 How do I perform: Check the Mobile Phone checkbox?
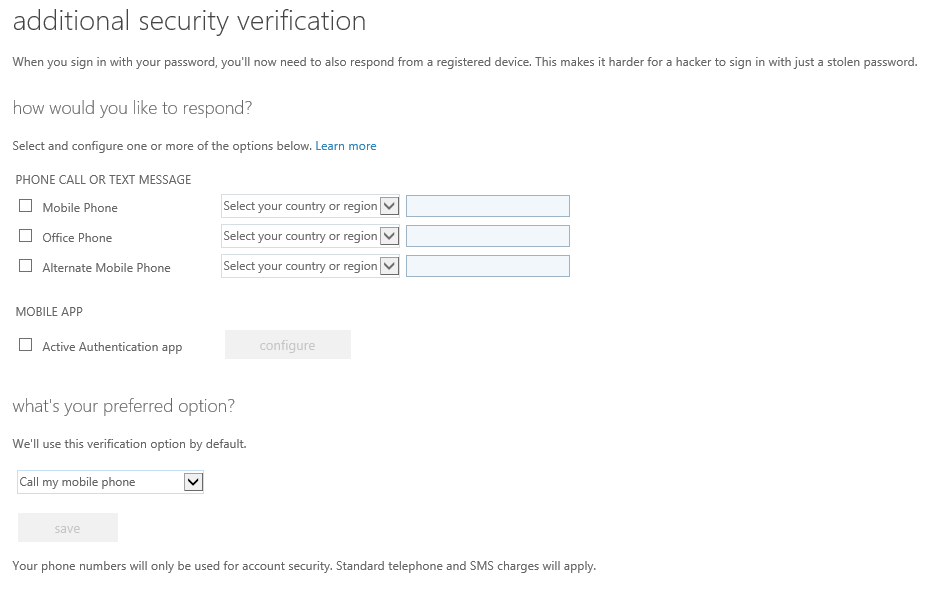tap(26, 207)
